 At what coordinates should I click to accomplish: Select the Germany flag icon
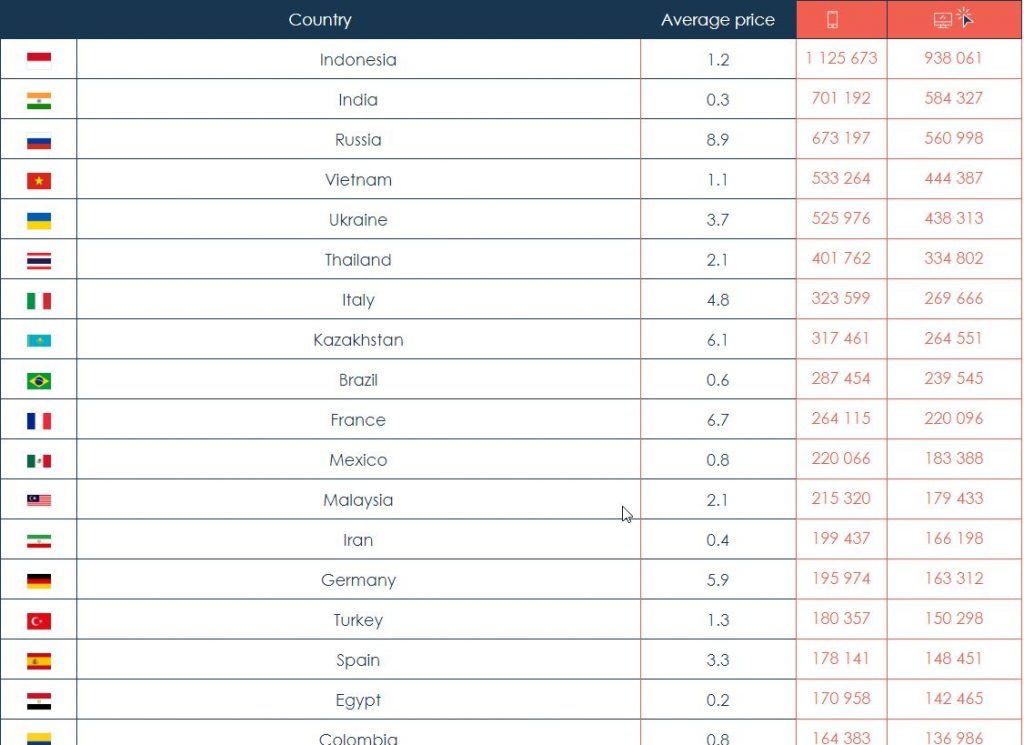[x=39, y=580]
